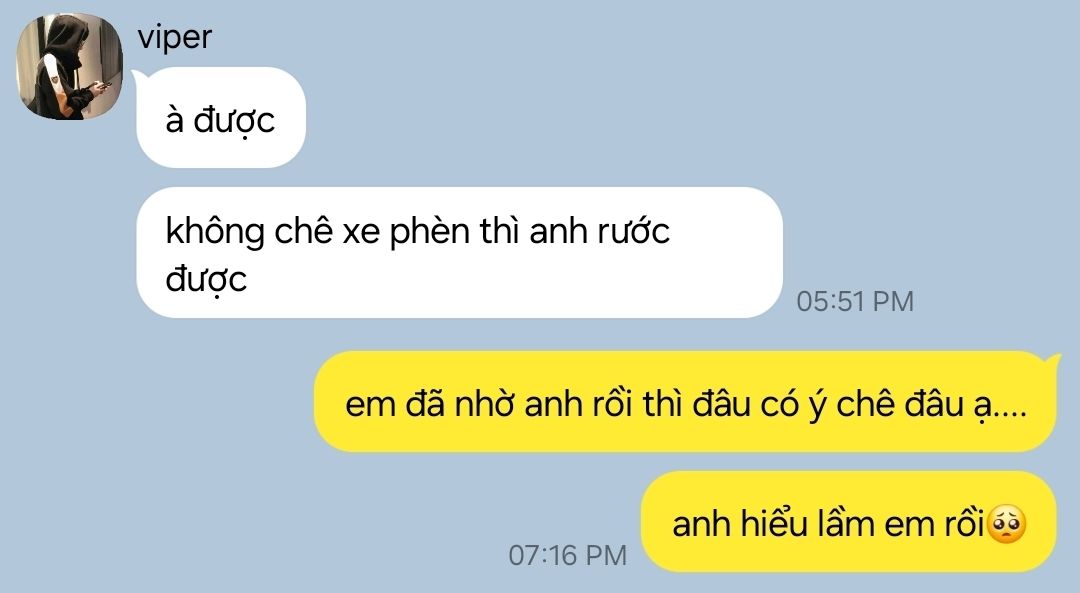
Task: Tap the yellow "em đã nhờ anh" message
Action: (x=685, y=402)
